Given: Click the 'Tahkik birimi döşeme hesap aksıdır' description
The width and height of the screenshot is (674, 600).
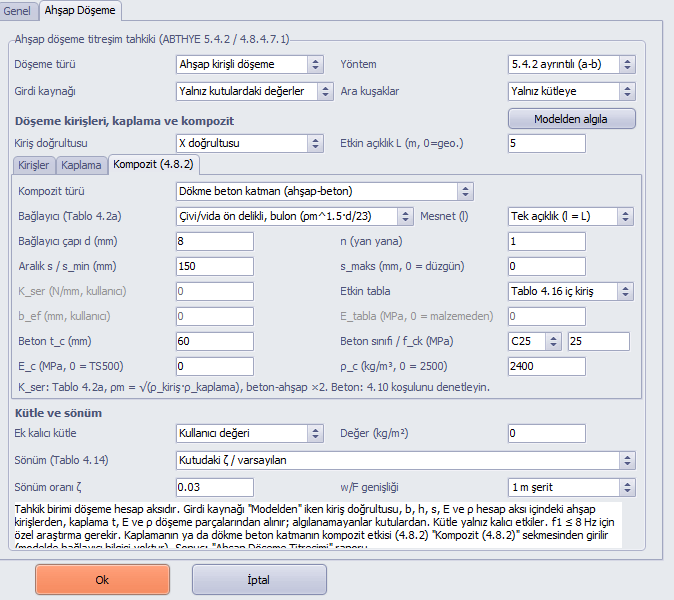Looking at the screenshot, I should tap(318, 525).
